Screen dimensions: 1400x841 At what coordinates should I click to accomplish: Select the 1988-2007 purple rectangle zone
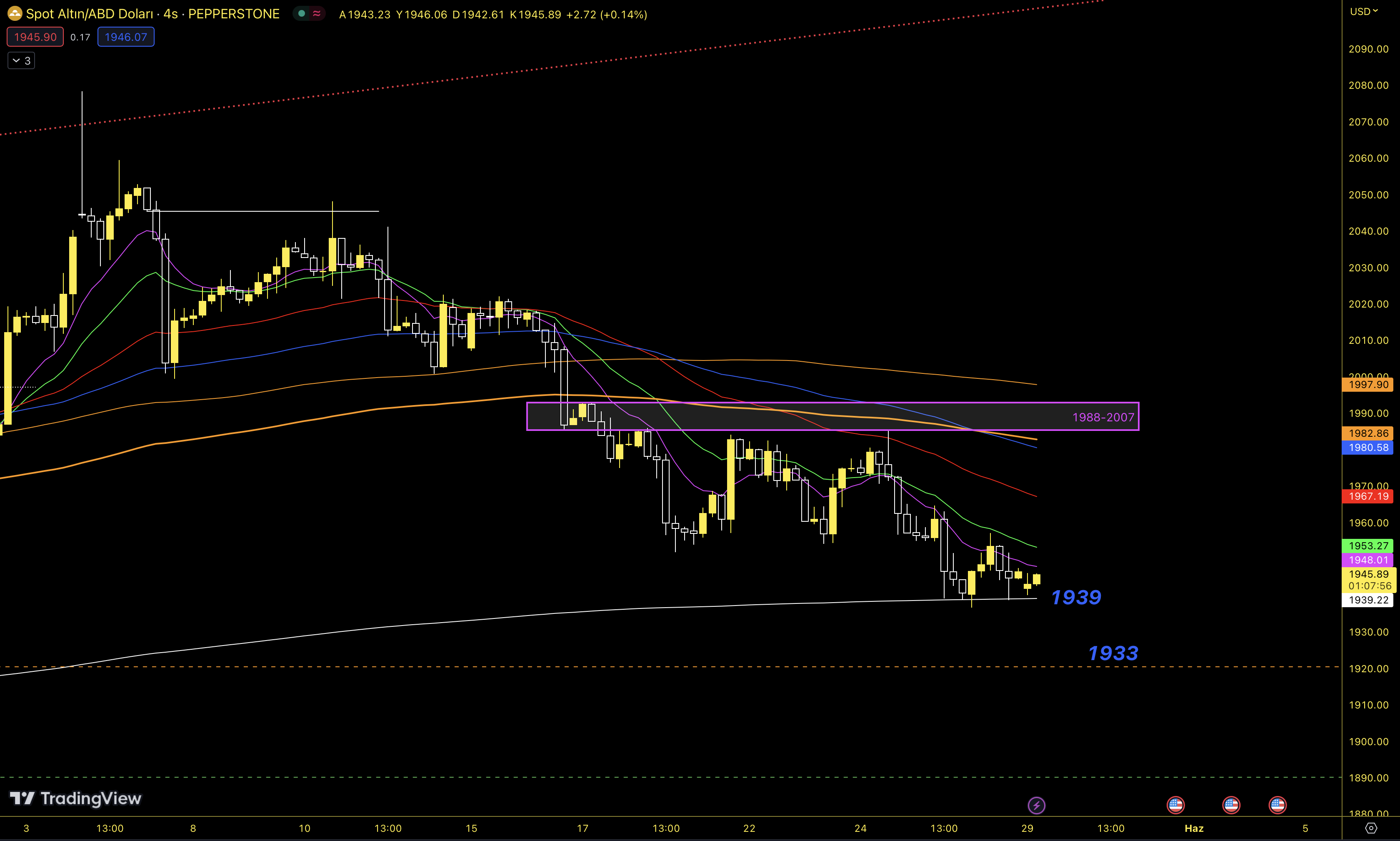[832, 416]
